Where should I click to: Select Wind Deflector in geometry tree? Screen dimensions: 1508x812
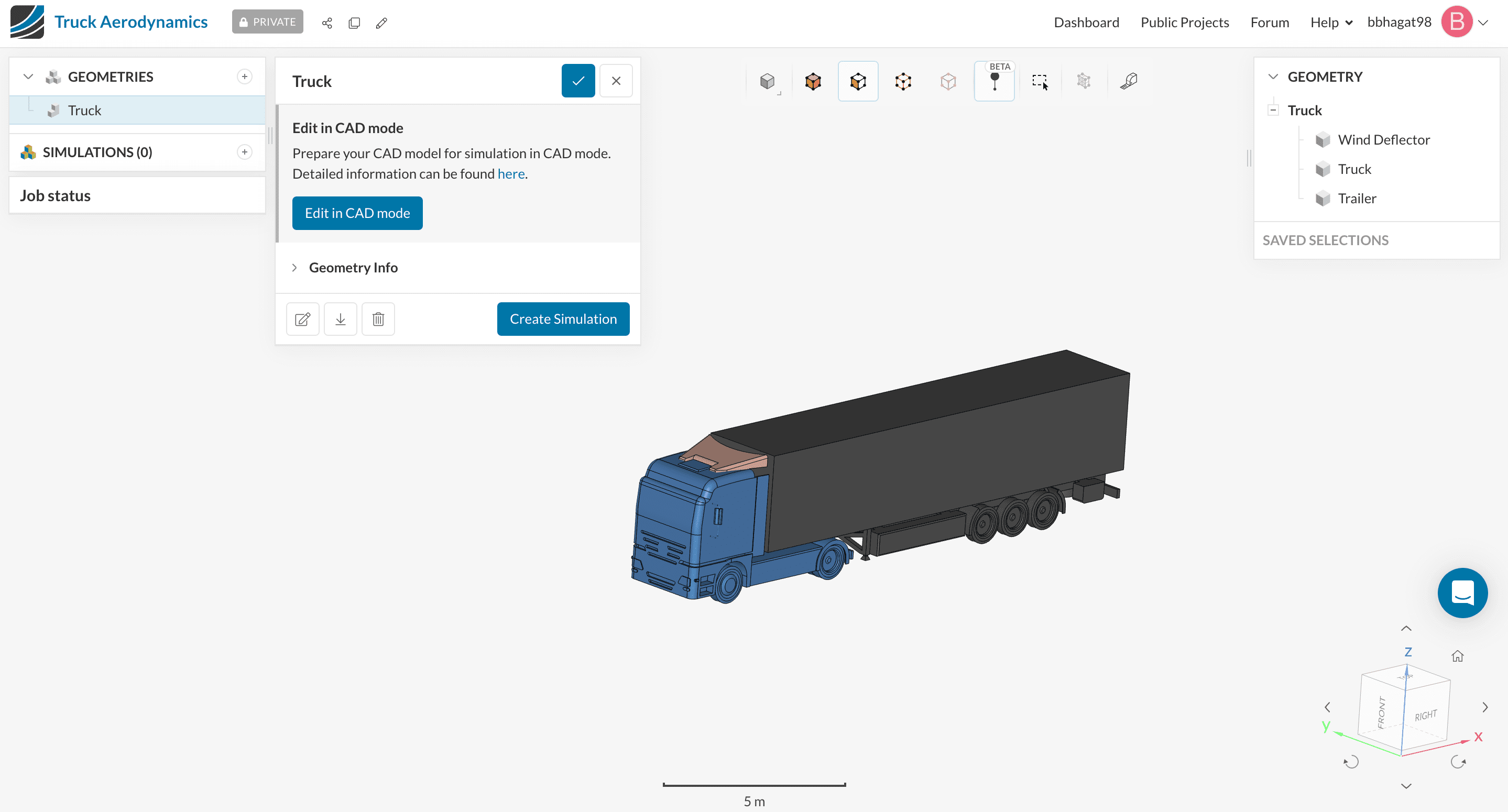point(1383,140)
